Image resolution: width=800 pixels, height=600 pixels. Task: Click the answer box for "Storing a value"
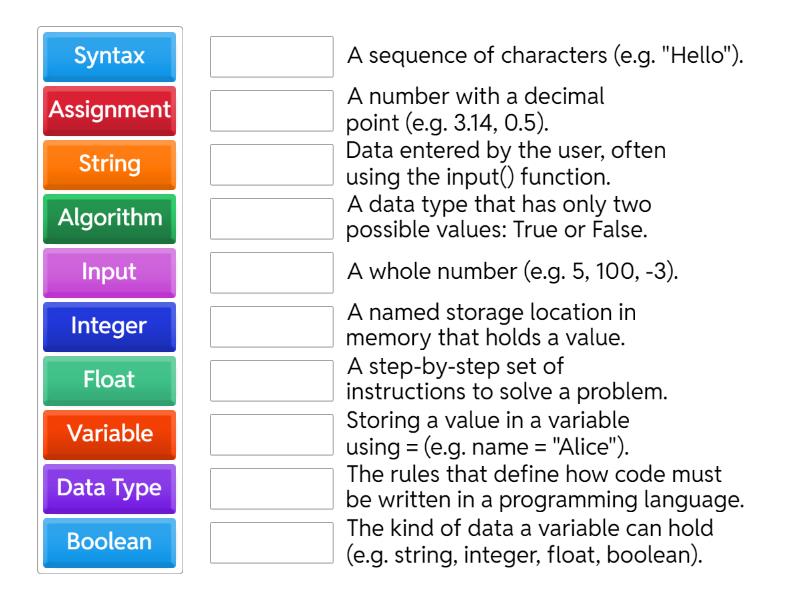pos(272,435)
